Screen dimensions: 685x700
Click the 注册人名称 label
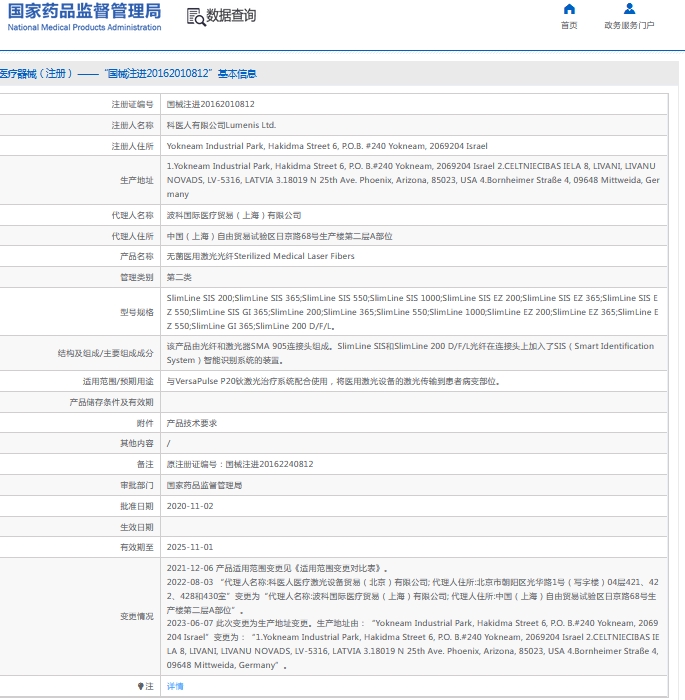click(x=133, y=125)
